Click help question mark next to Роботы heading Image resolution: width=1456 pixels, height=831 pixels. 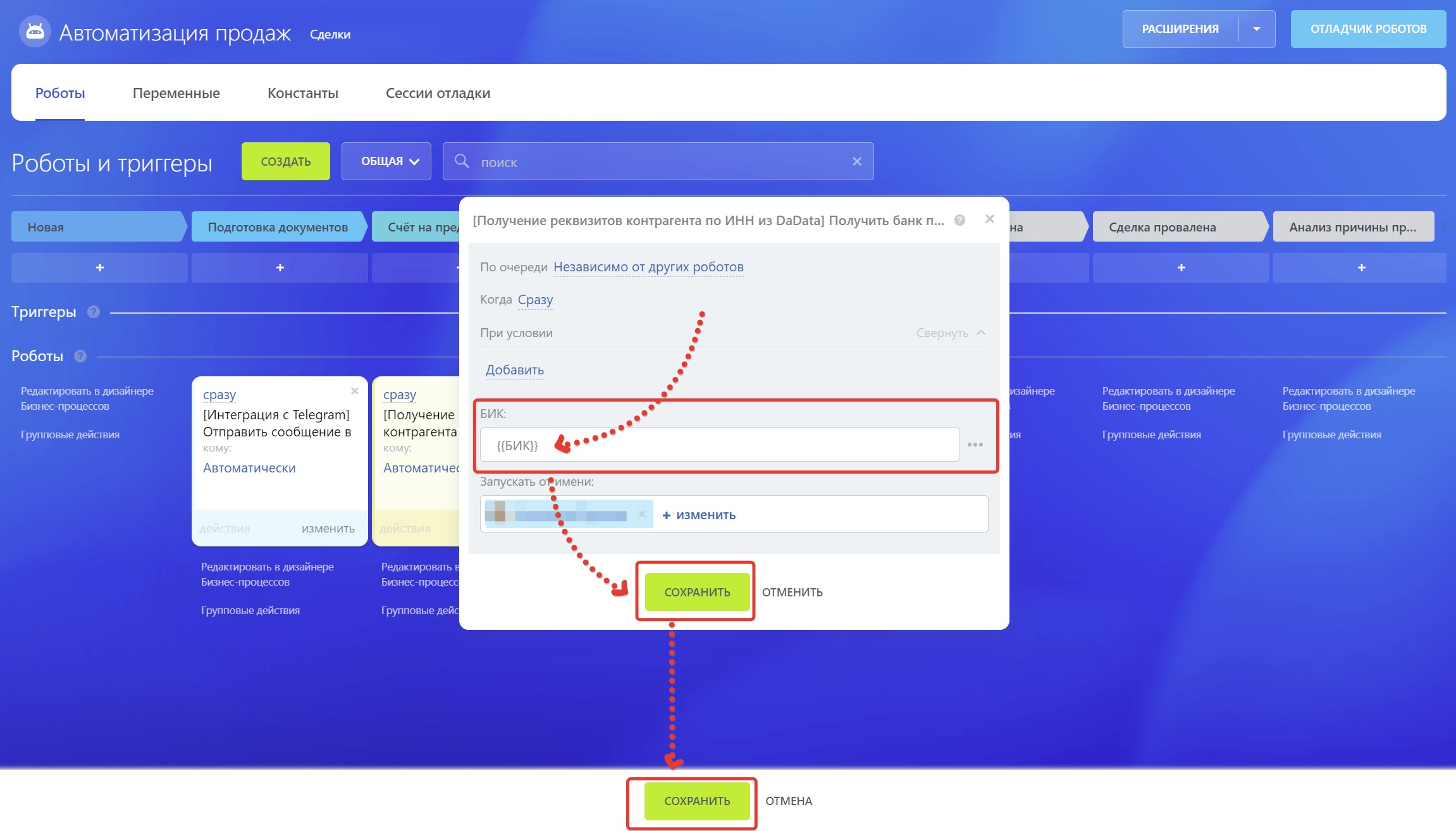(80, 356)
